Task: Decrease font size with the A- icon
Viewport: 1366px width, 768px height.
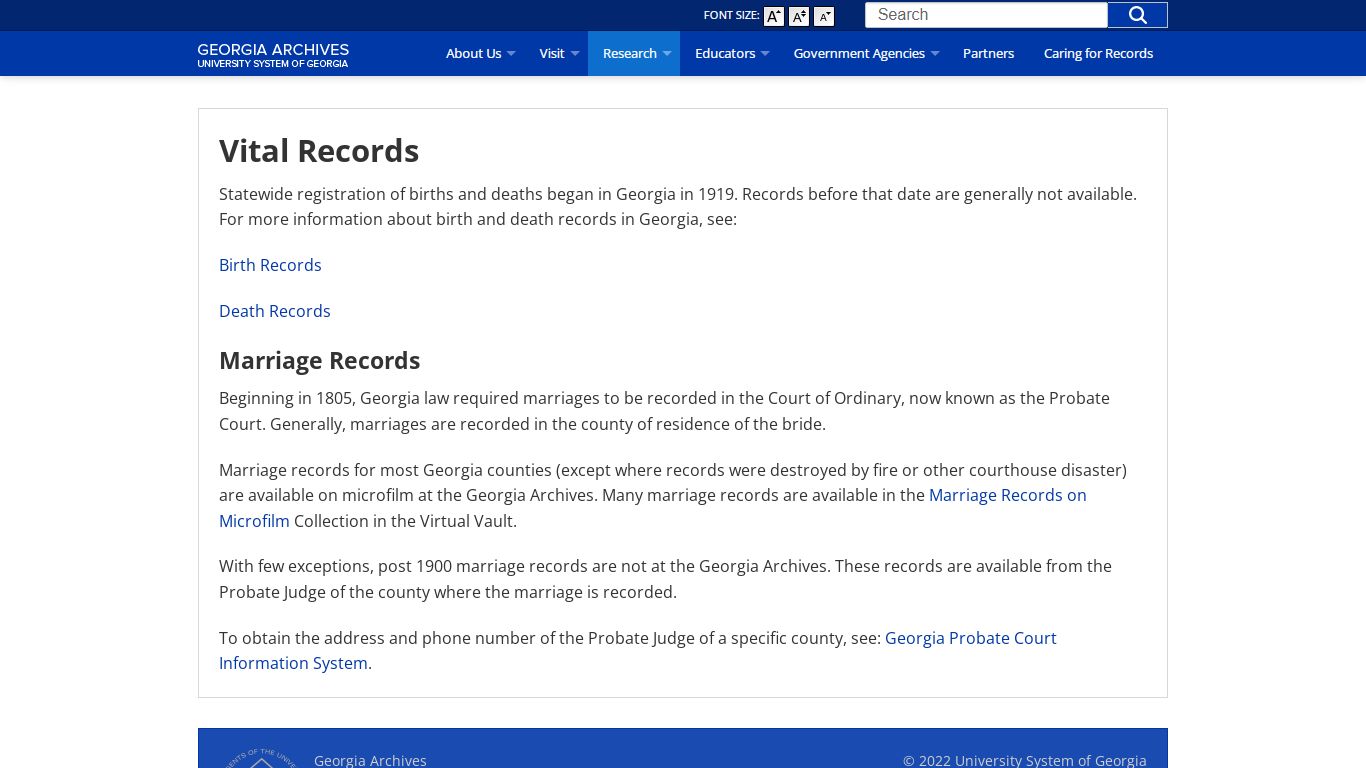Action: [x=824, y=16]
